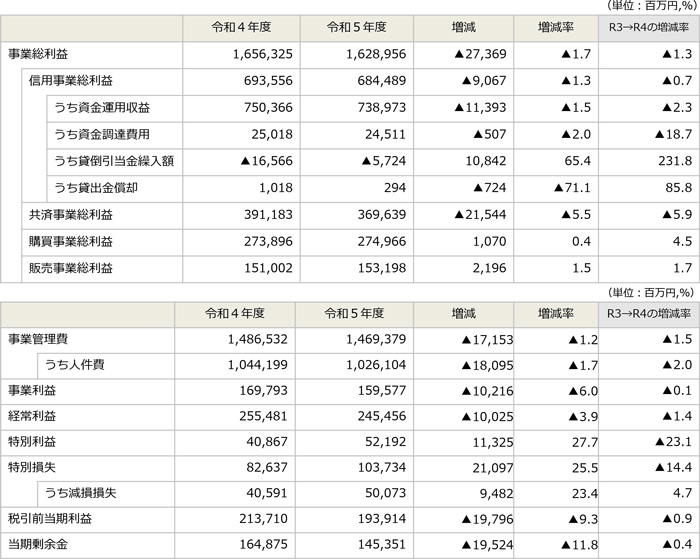Select the 事業利益 row label

click(x=32, y=391)
